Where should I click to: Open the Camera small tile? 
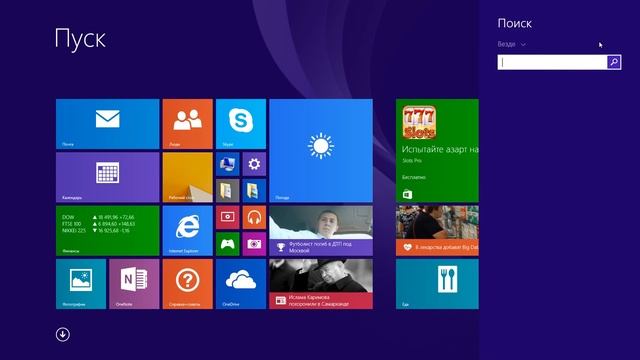coord(254,244)
